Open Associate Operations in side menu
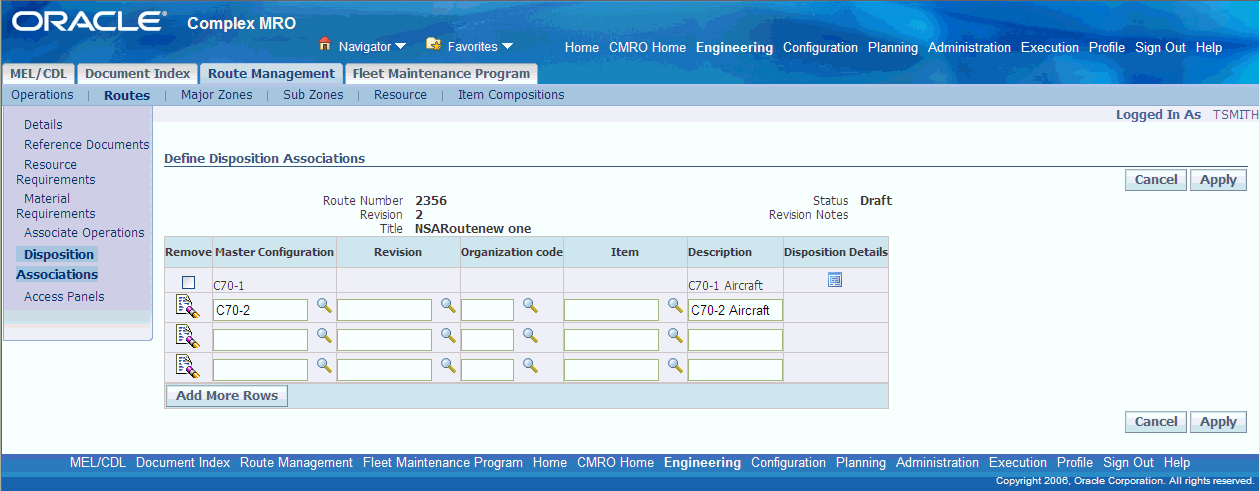This screenshot has height=491, width=1260. [x=84, y=233]
